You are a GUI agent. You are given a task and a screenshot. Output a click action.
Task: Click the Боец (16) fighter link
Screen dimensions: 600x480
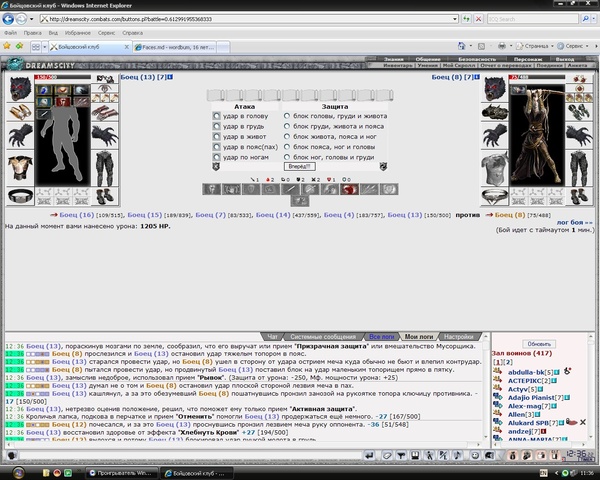pos(76,215)
